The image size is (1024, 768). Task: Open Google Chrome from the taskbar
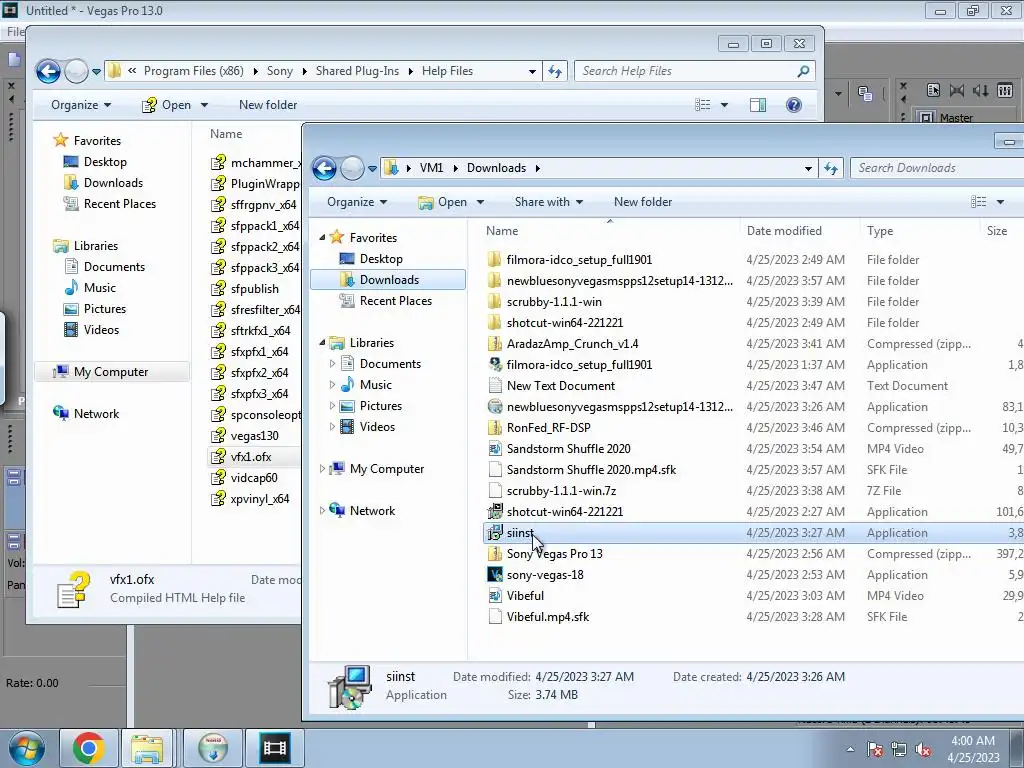(89, 748)
